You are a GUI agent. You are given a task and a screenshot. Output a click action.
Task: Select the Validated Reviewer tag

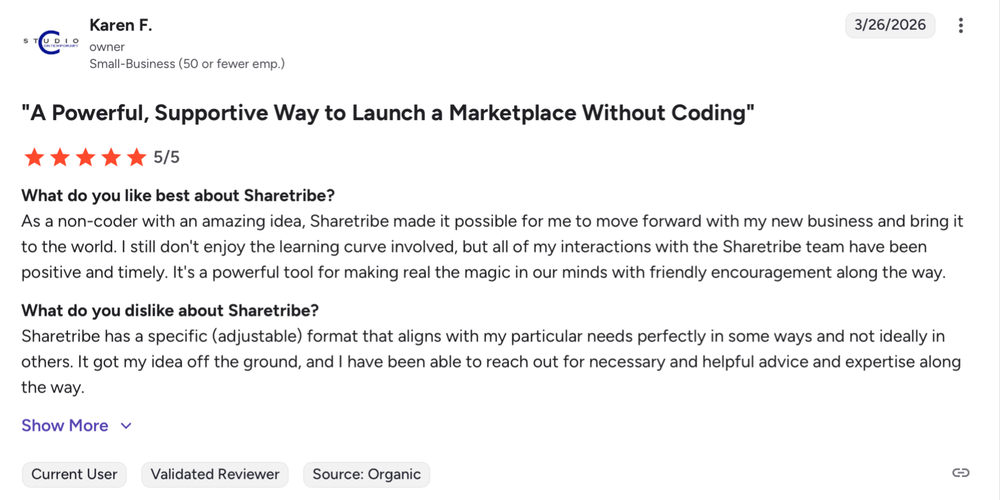[x=215, y=474]
